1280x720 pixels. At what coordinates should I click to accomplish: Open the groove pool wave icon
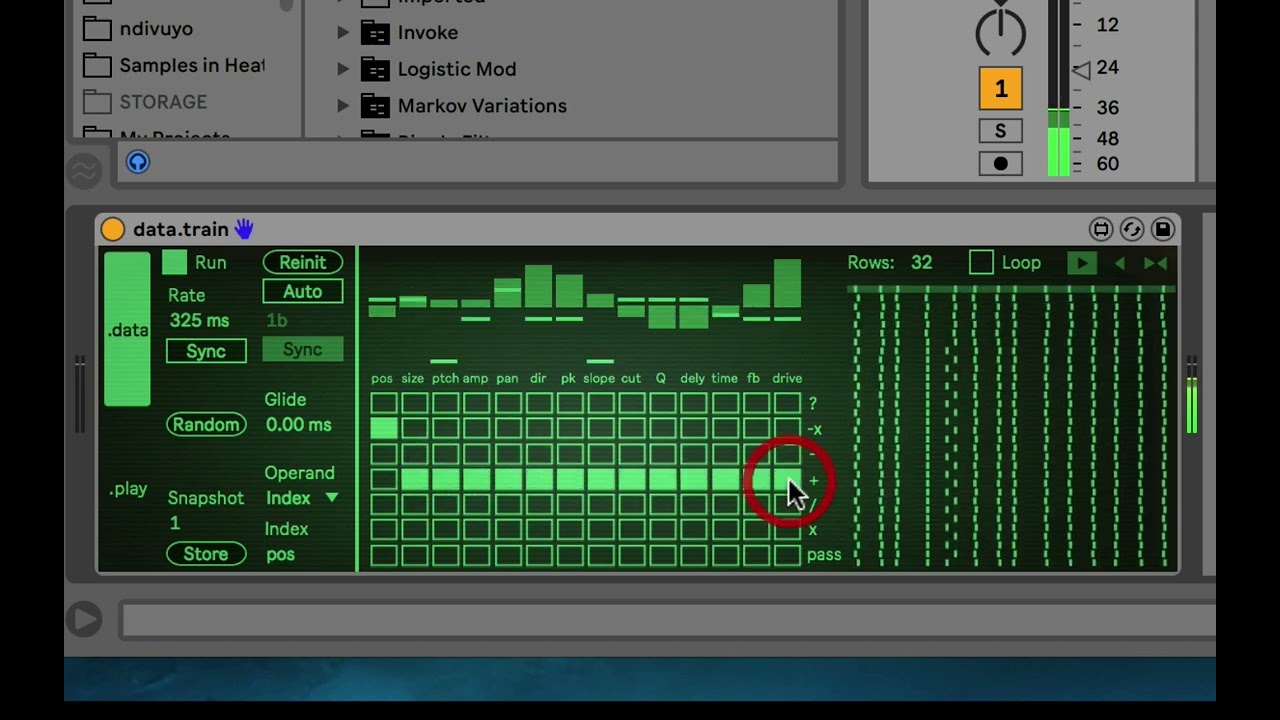click(x=84, y=171)
